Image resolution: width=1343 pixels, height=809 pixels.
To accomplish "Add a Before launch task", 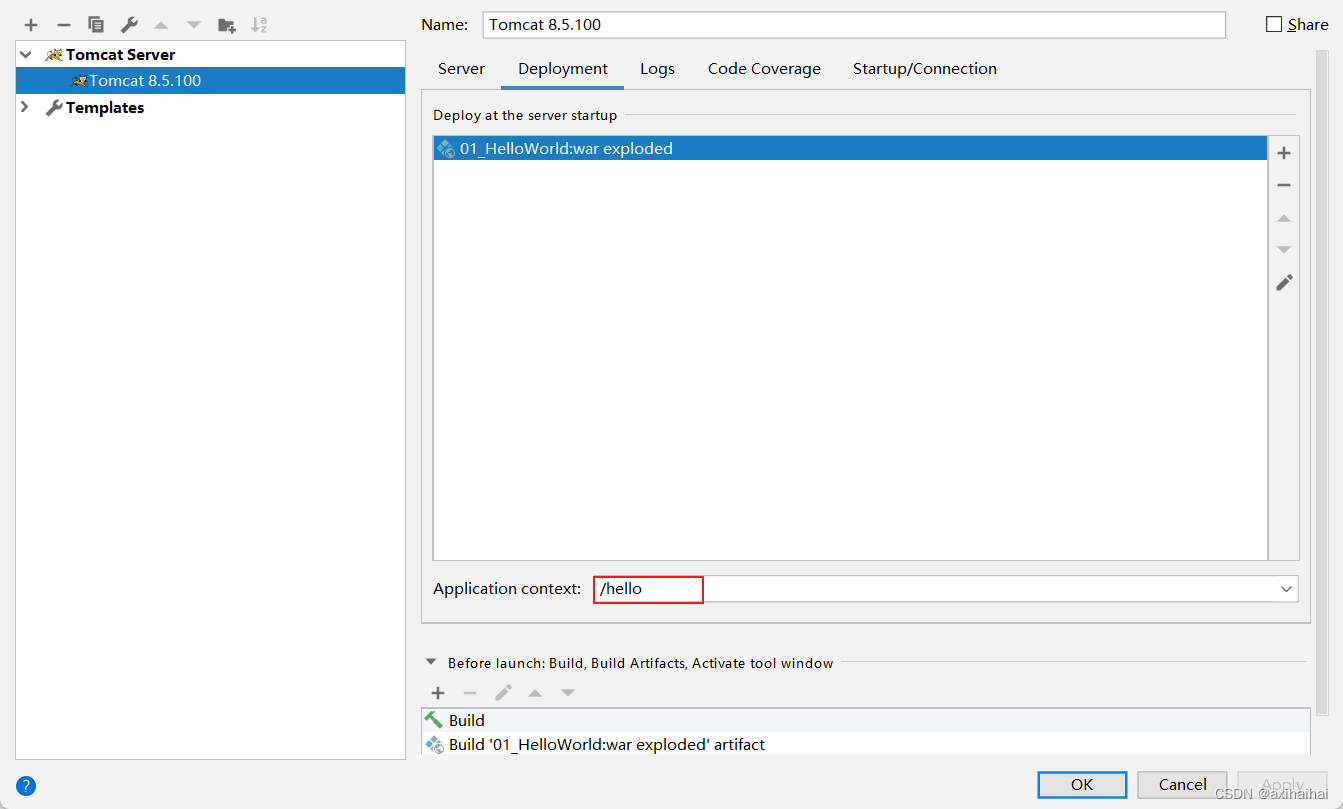I will click(437, 693).
